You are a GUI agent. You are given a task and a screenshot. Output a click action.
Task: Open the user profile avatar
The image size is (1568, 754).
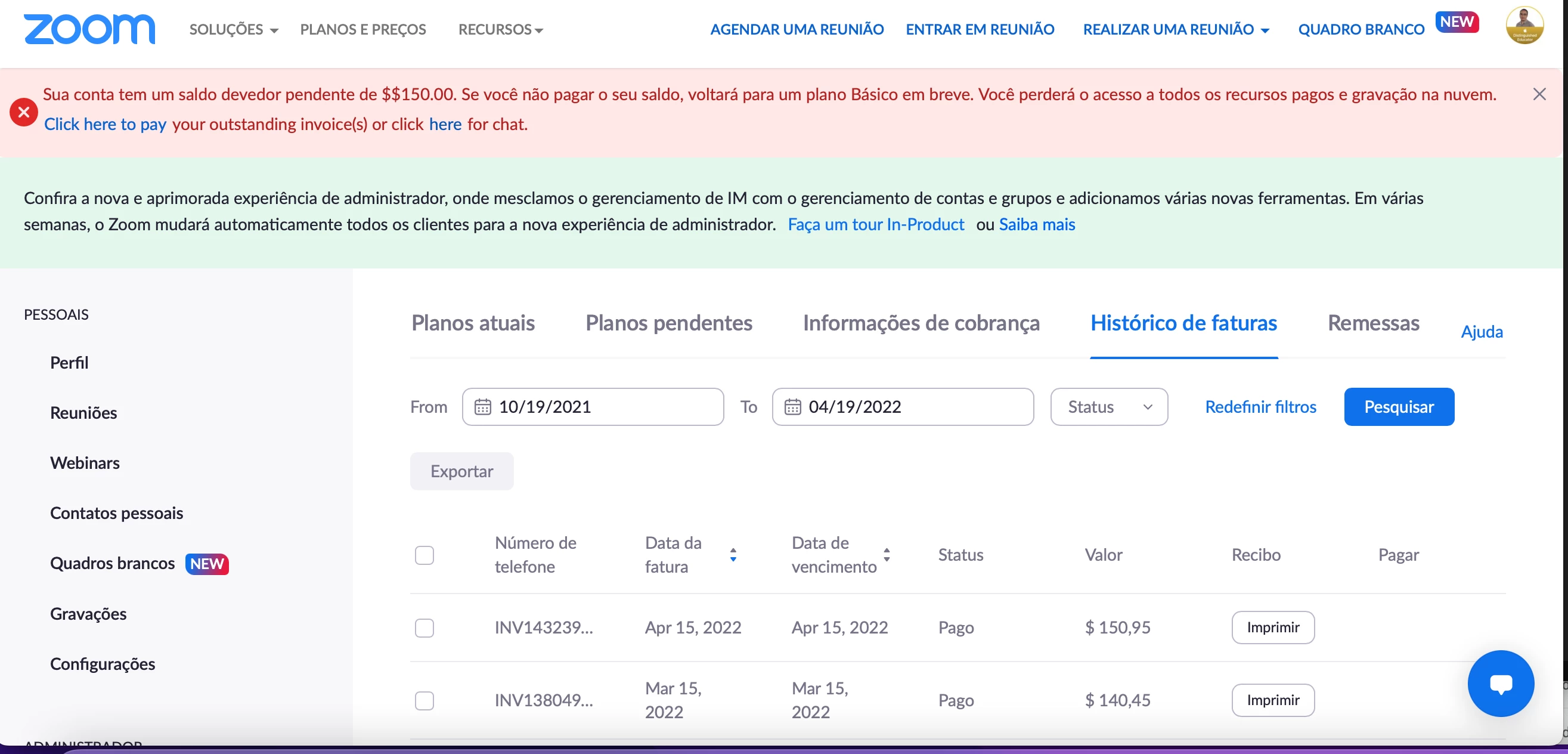[1524, 26]
